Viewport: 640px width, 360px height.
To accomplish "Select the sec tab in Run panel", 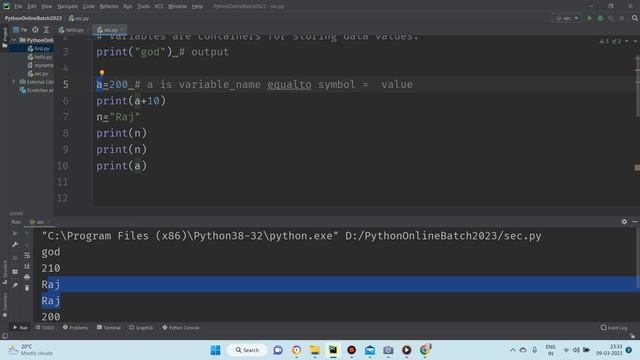I will pos(39,222).
